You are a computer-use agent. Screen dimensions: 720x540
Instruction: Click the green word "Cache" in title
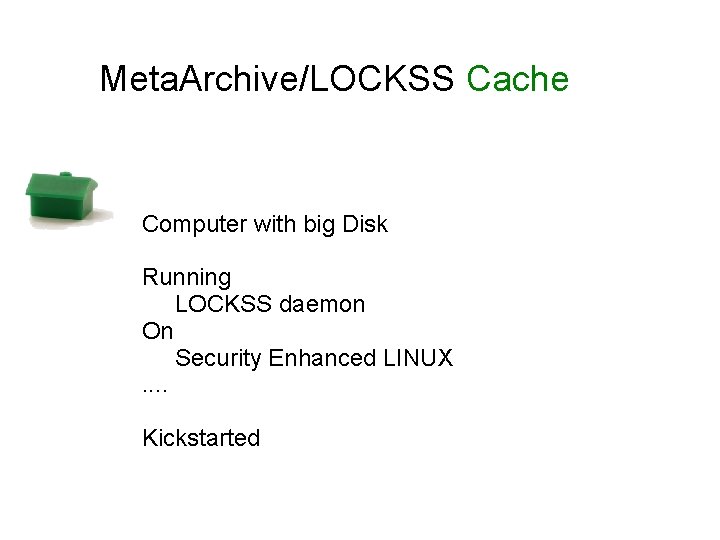[x=517, y=78]
